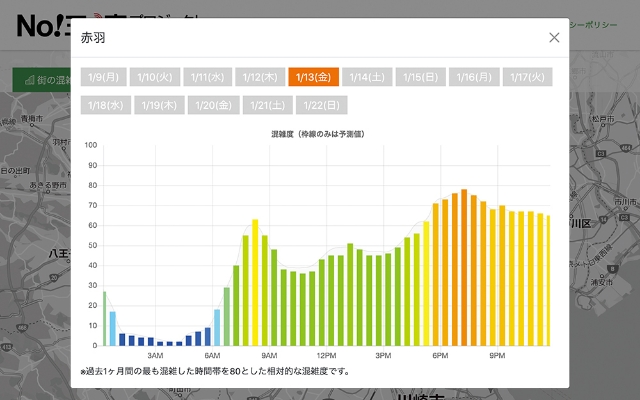This screenshot has width=640, height=400.
Task: Click the tall yellow morning peak bar before 9AM
Action: point(255,282)
